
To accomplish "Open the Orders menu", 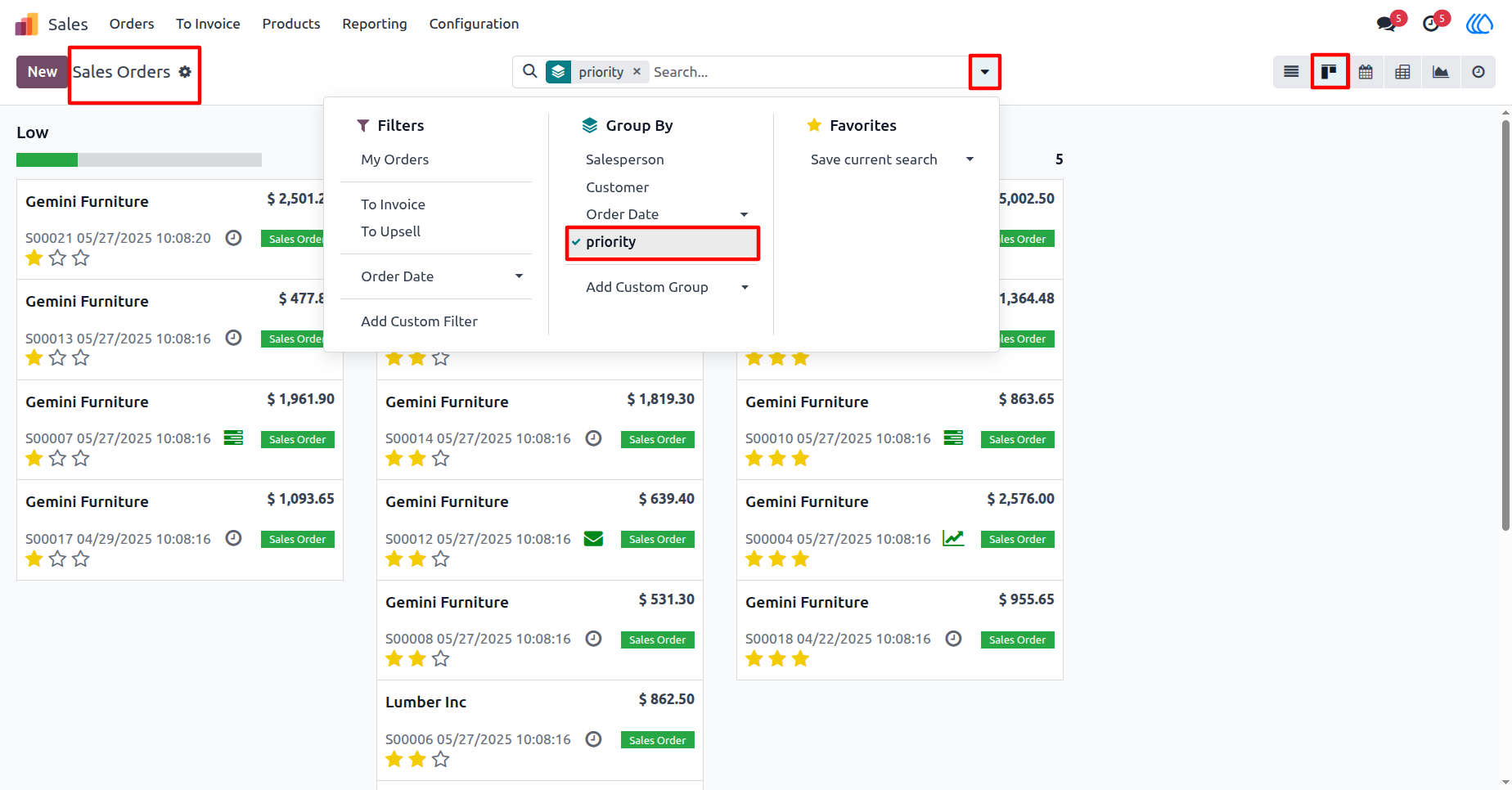I will point(132,24).
